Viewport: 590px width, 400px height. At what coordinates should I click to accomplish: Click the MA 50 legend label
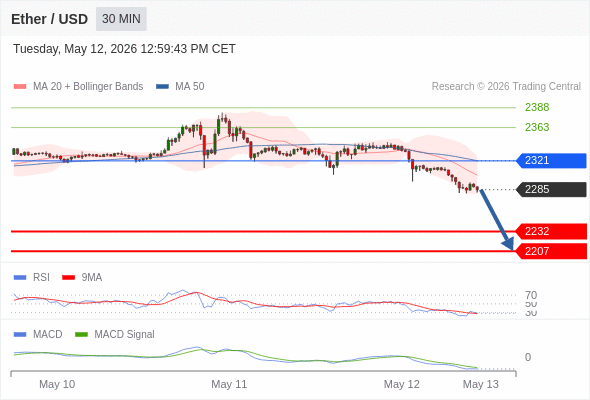(190, 87)
